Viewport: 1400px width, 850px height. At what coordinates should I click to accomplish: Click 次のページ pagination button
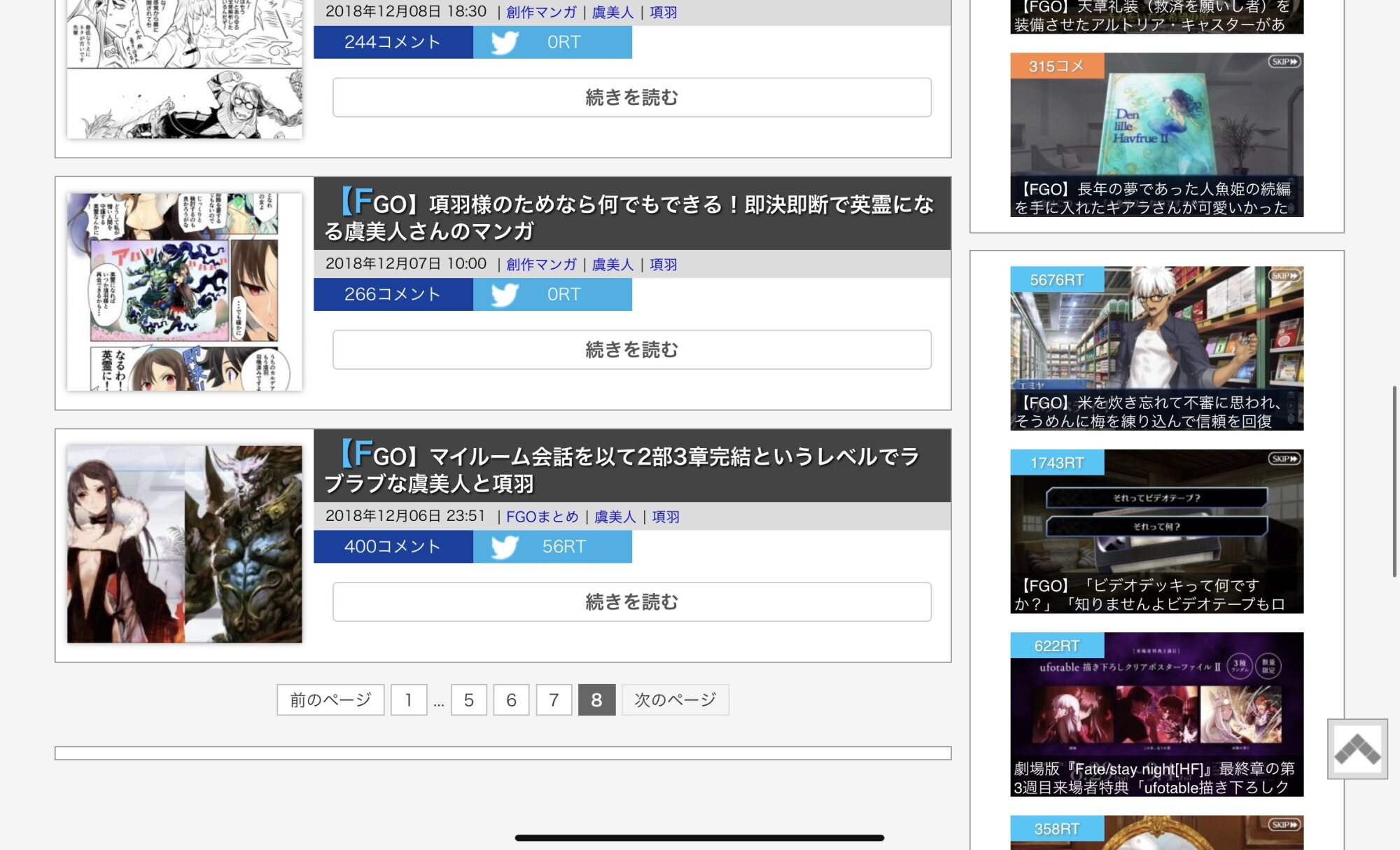click(675, 700)
